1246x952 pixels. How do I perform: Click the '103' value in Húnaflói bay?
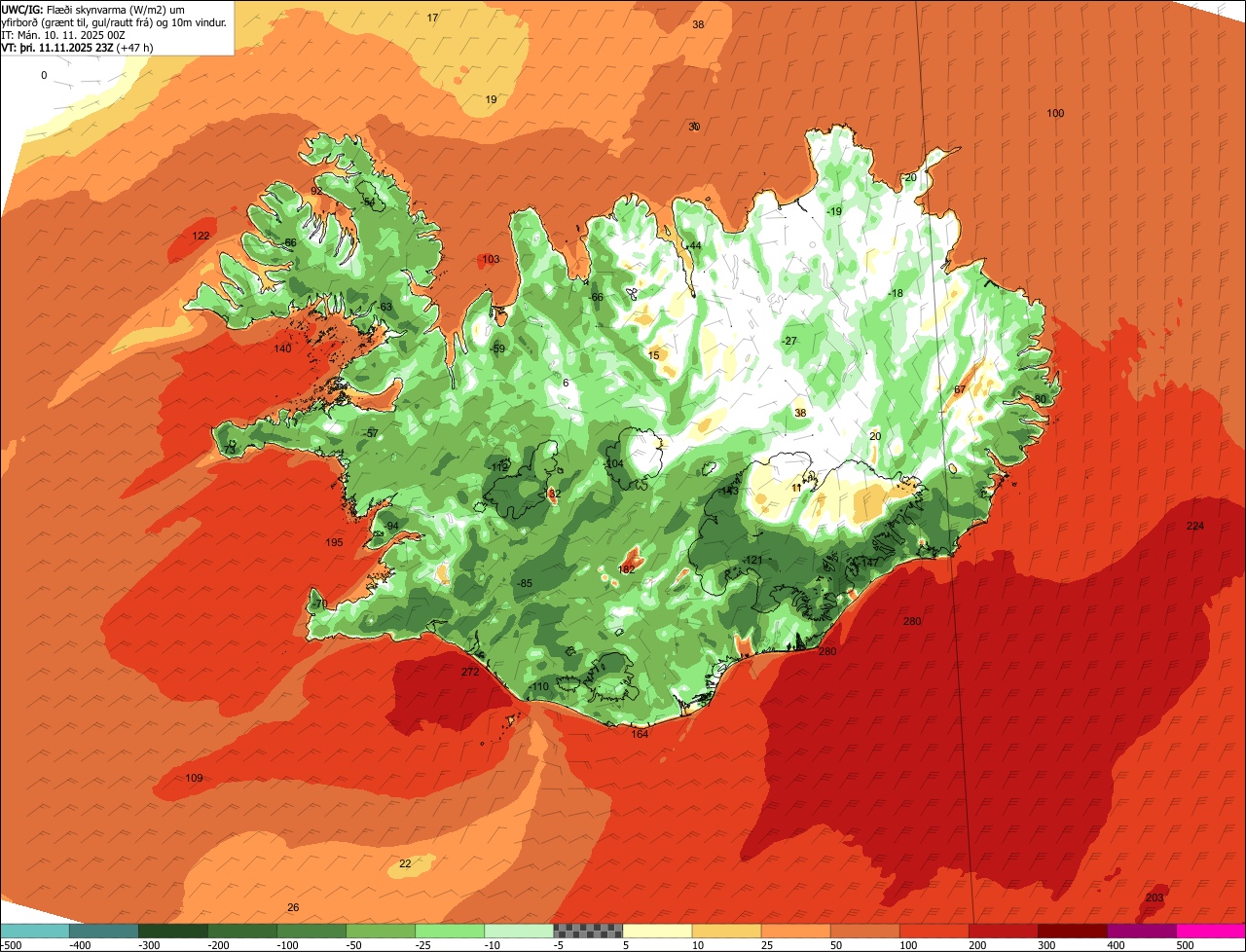(x=491, y=259)
